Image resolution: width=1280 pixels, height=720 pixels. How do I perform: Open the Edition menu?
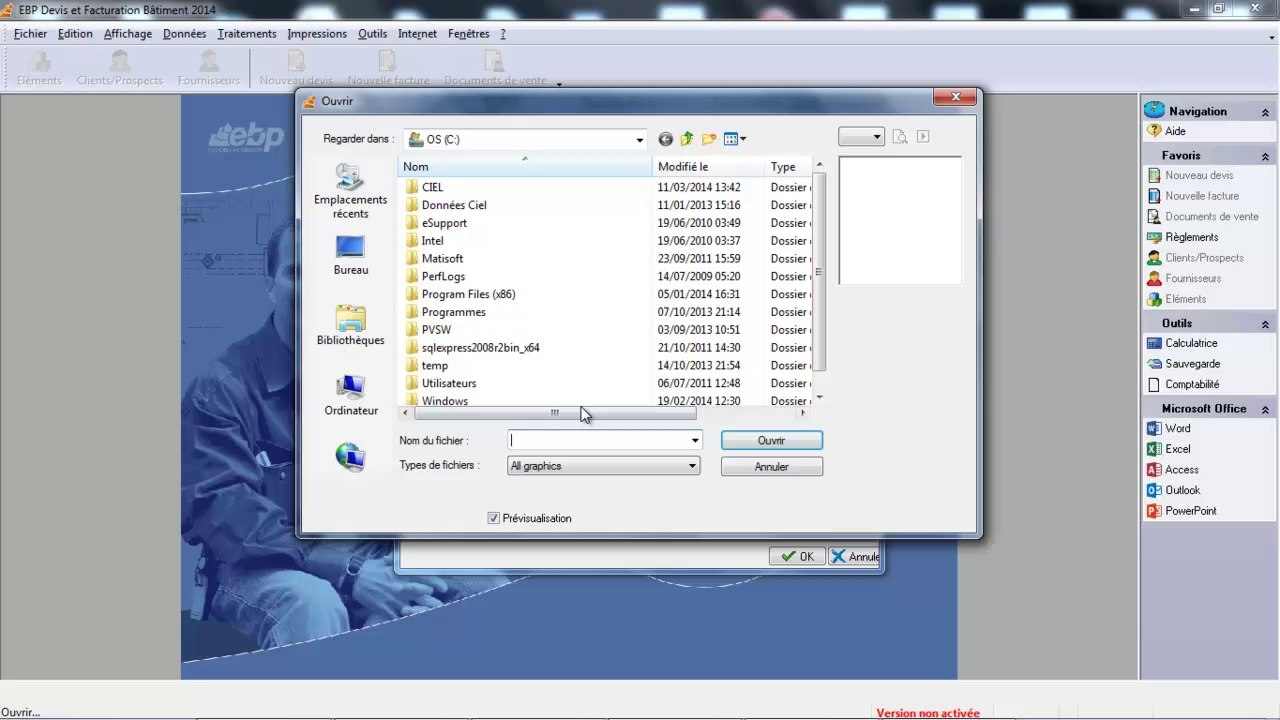point(75,34)
